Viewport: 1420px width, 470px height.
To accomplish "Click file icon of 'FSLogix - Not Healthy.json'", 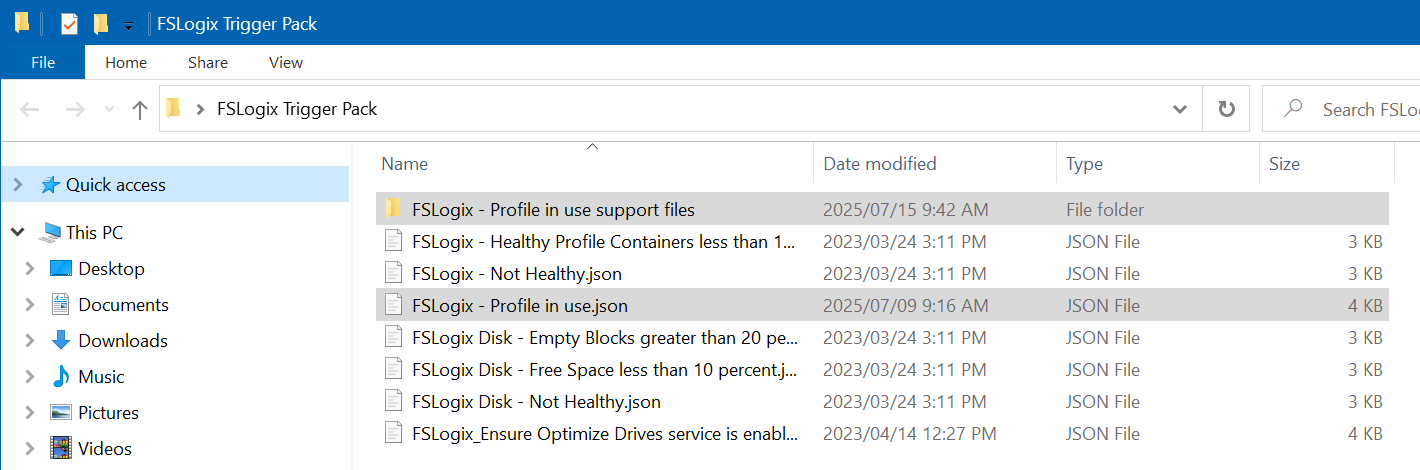I will tap(393, 274).
